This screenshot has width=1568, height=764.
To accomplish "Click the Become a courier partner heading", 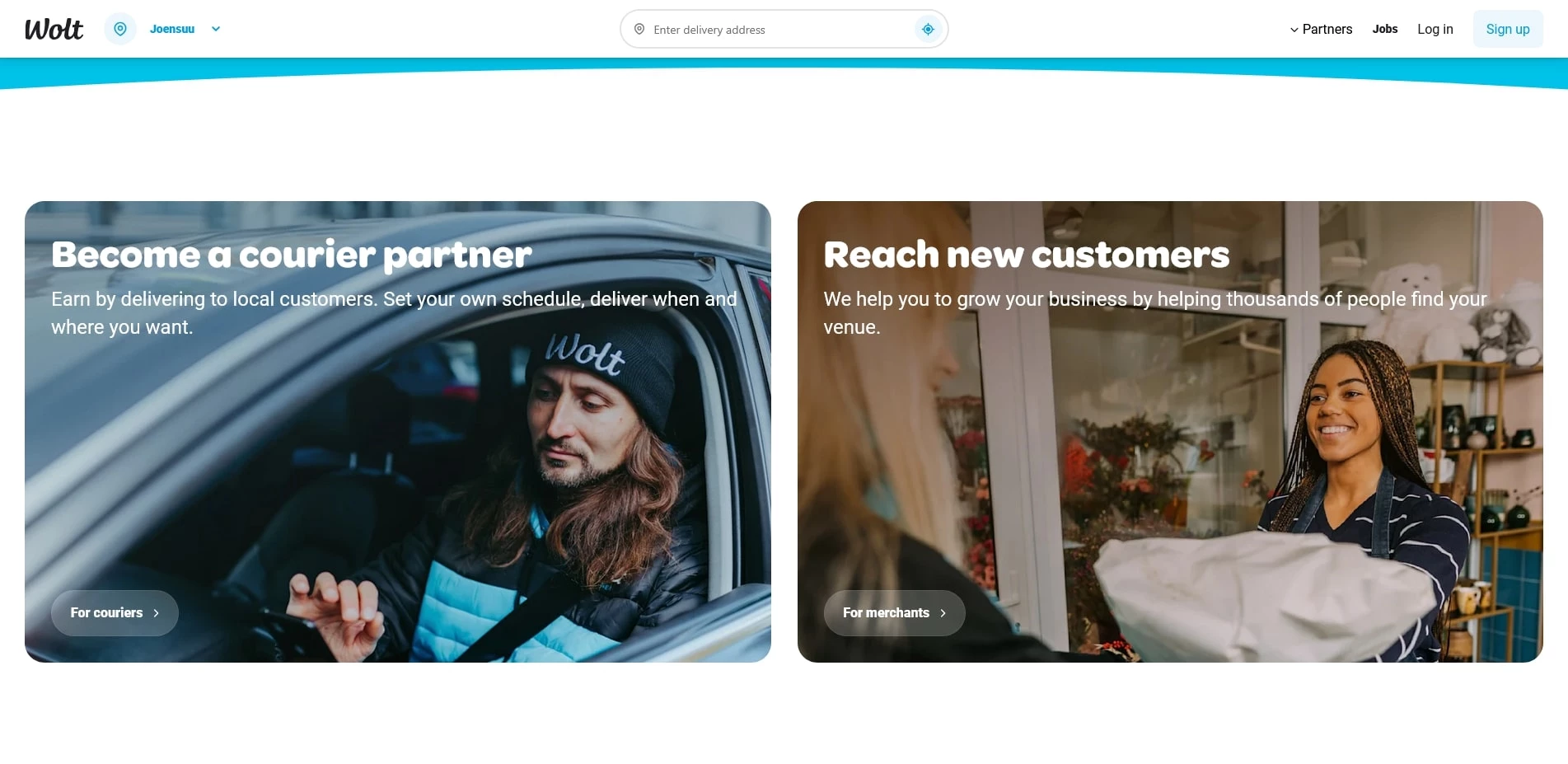I will [291, 255].
